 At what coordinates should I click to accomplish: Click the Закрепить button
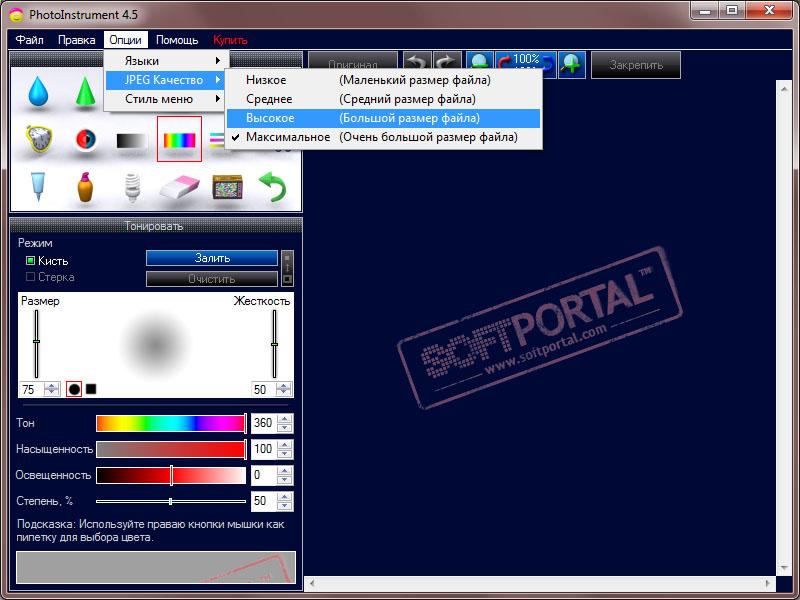(x=636, y=65)
